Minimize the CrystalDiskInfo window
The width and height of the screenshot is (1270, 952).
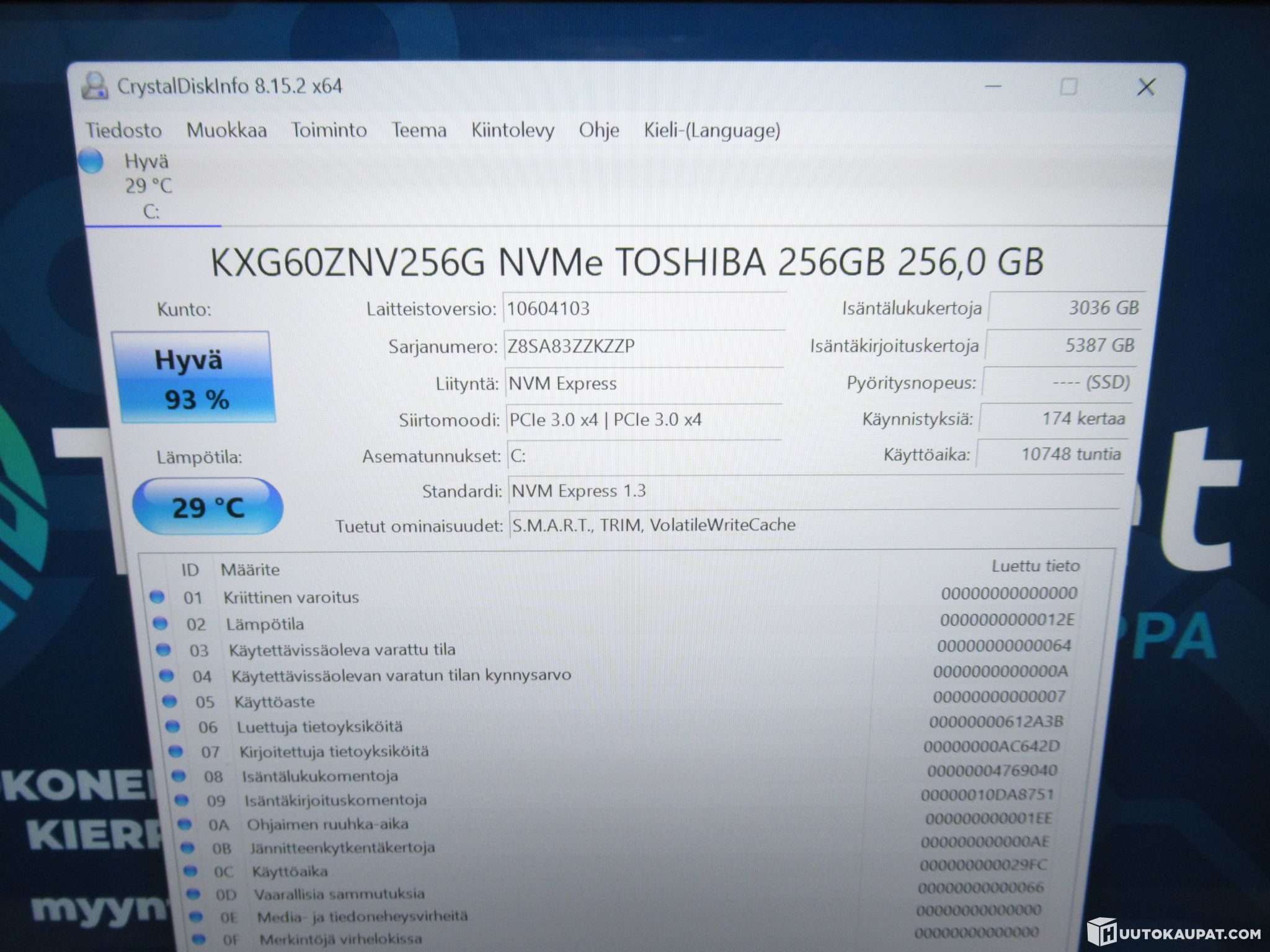[x=993, y=86]
